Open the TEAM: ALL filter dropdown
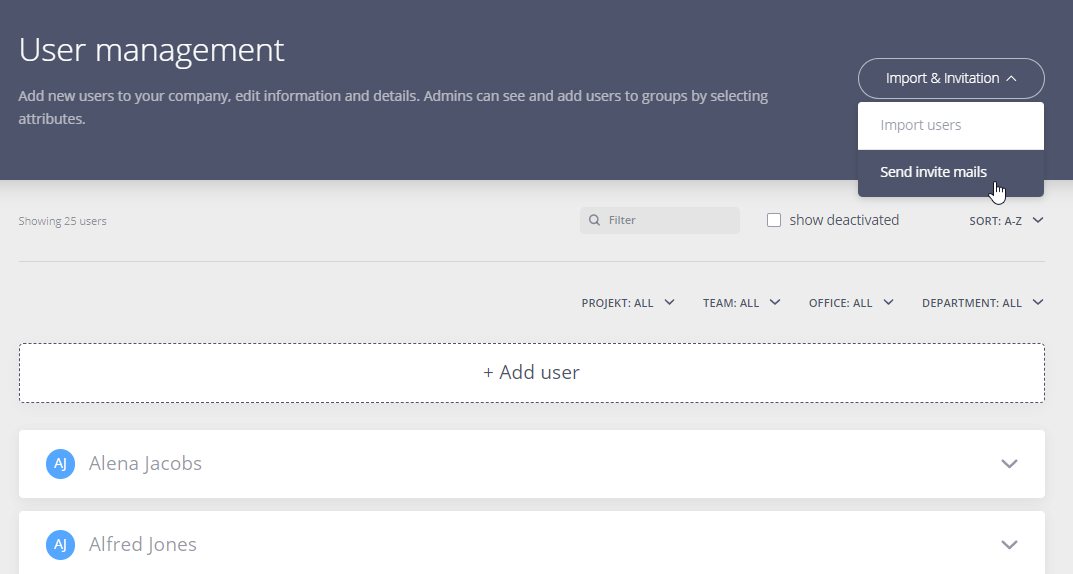This screenshot has width=1073, height=574. 741,303
